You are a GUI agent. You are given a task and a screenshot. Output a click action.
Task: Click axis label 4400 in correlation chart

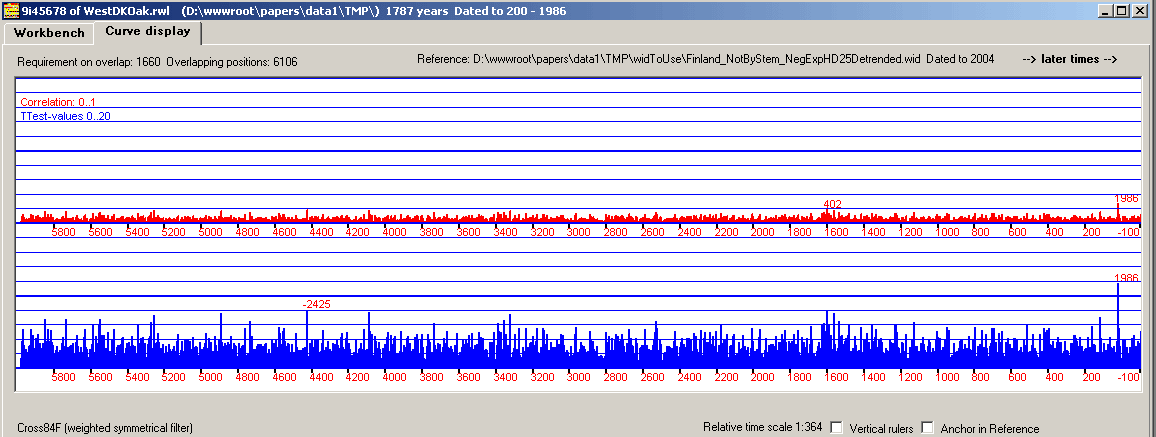click(321, 233)
